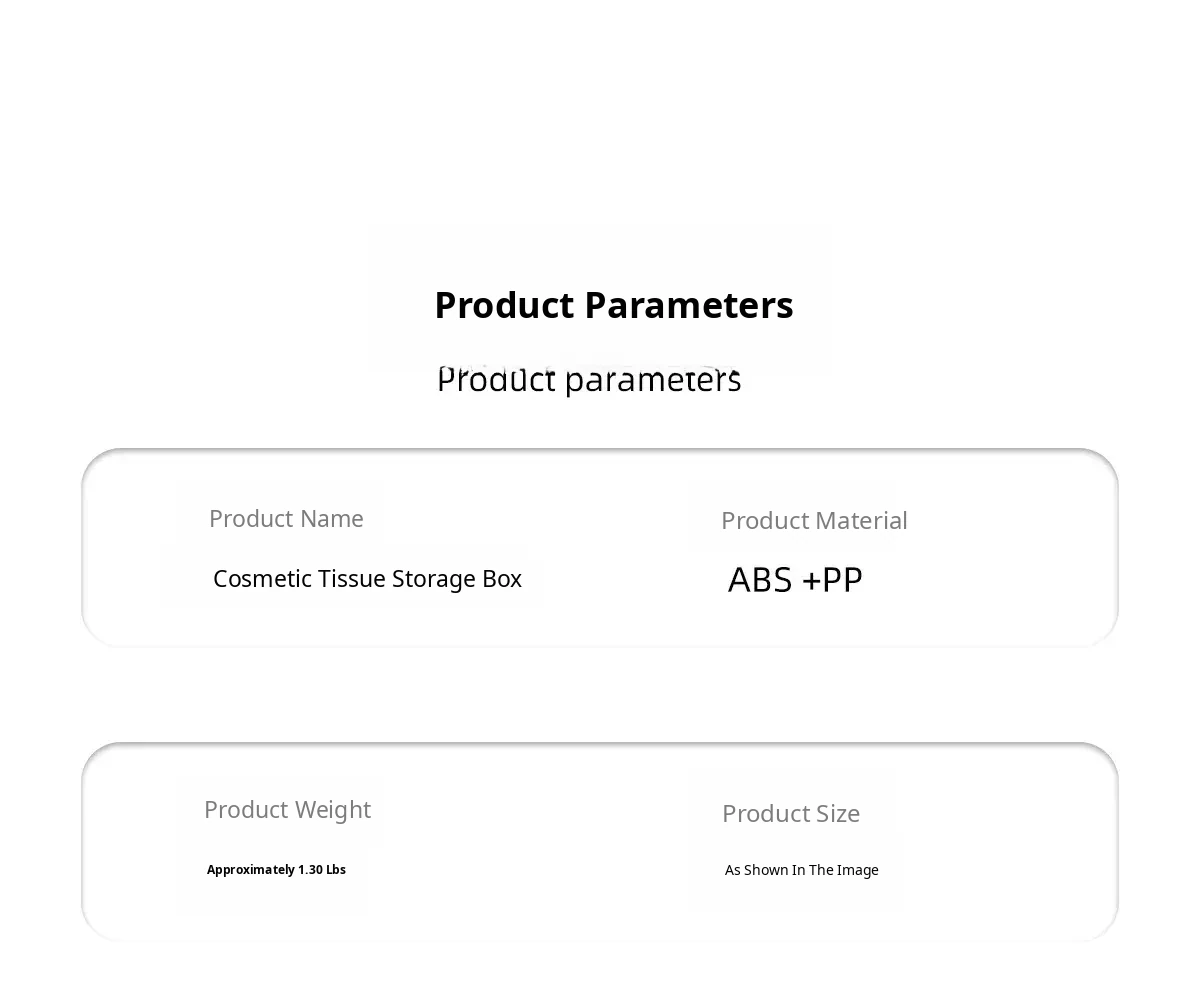This screenshot has height=997, width=1200.
Task: Click the Cosmetic Tissue Storage Box text
Action: [367, 579]
